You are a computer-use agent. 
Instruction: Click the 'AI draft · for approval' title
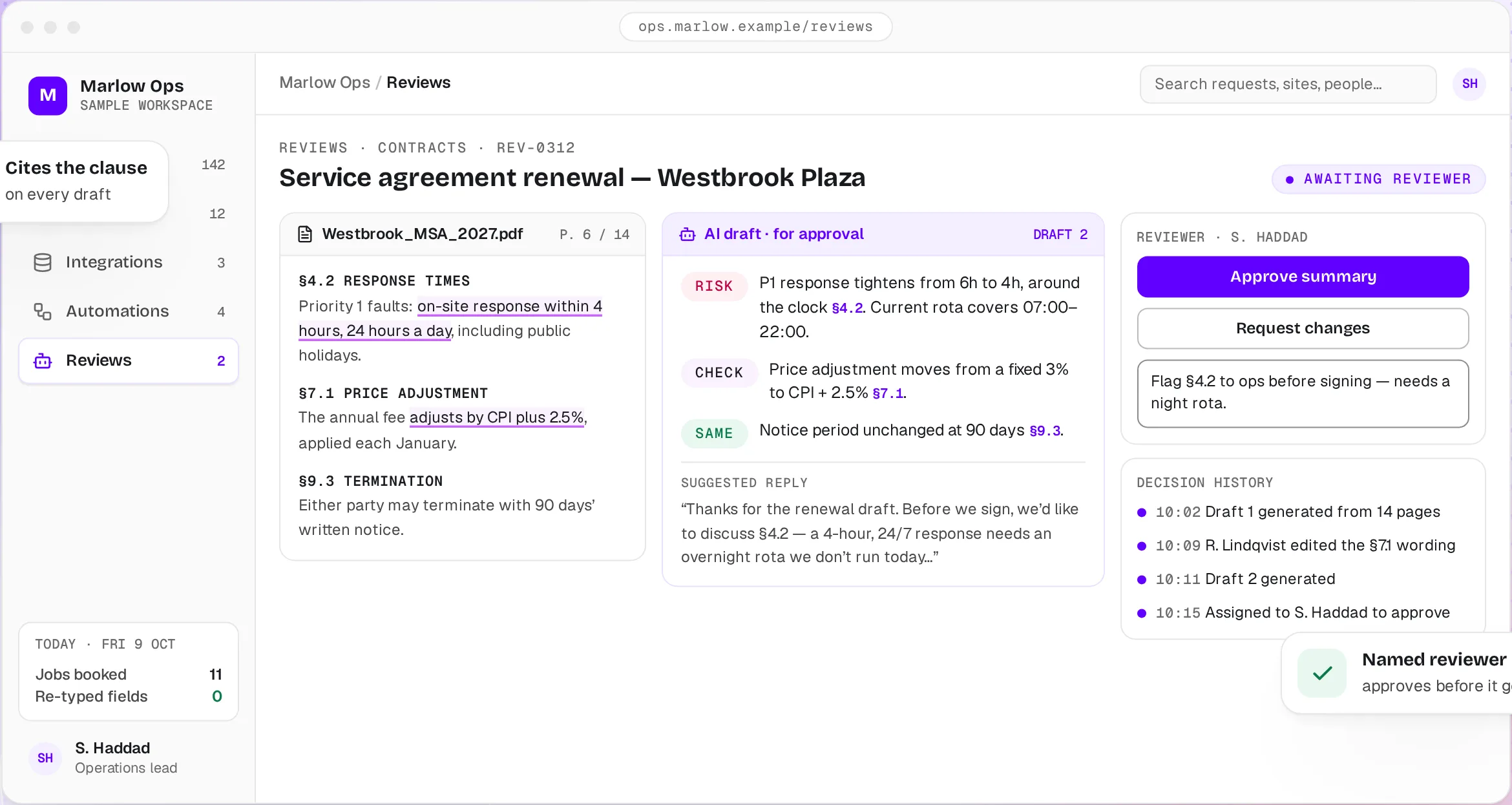(x=784, y=234)
